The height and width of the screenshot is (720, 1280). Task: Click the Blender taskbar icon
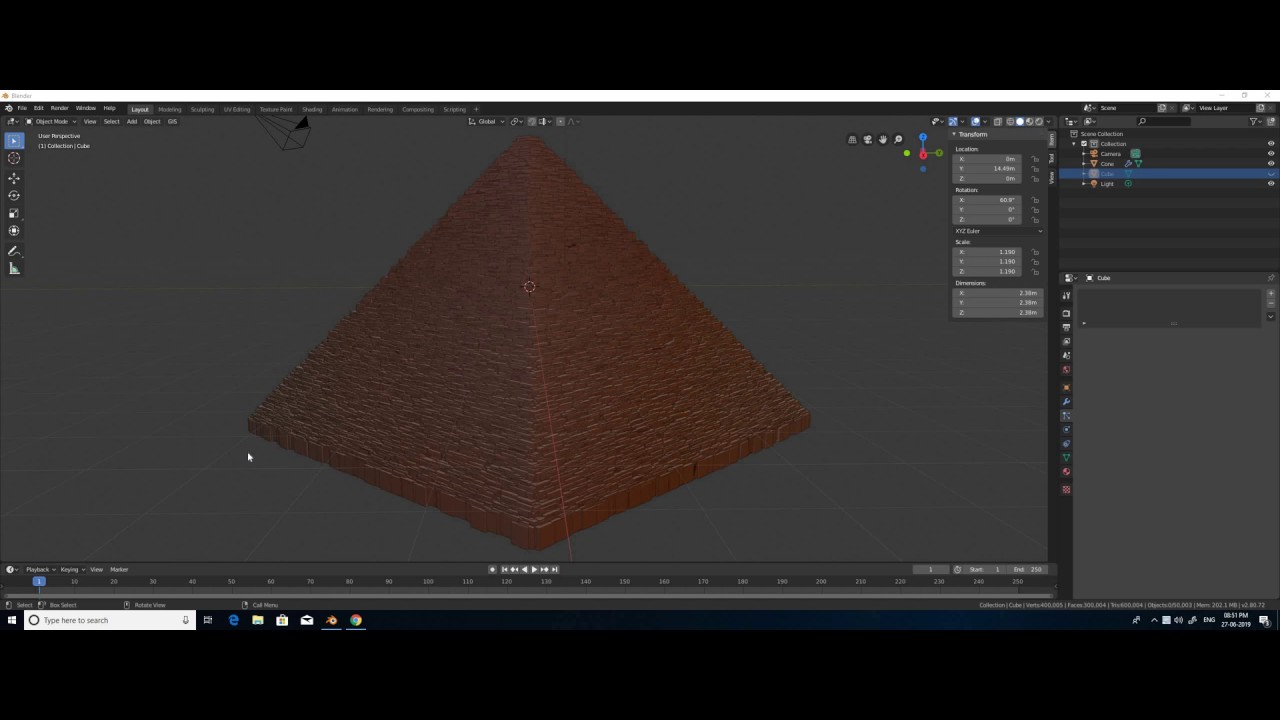(x=331, y=620)
